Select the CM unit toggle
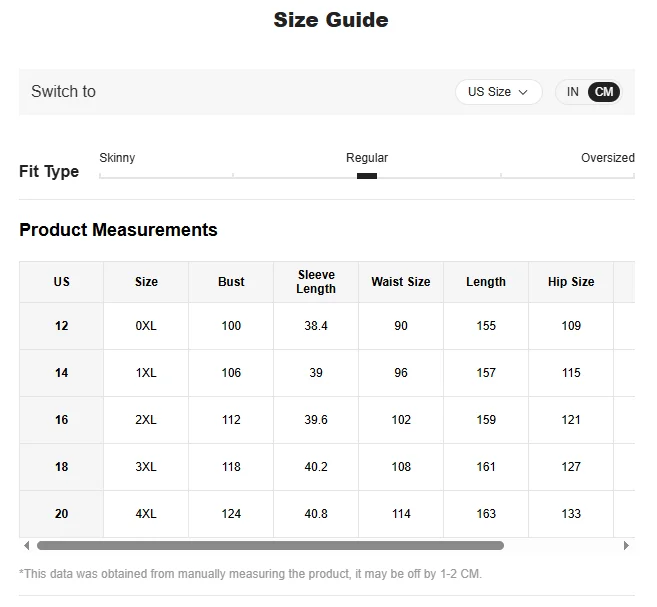Screen dimensions: 657x607 604,92
